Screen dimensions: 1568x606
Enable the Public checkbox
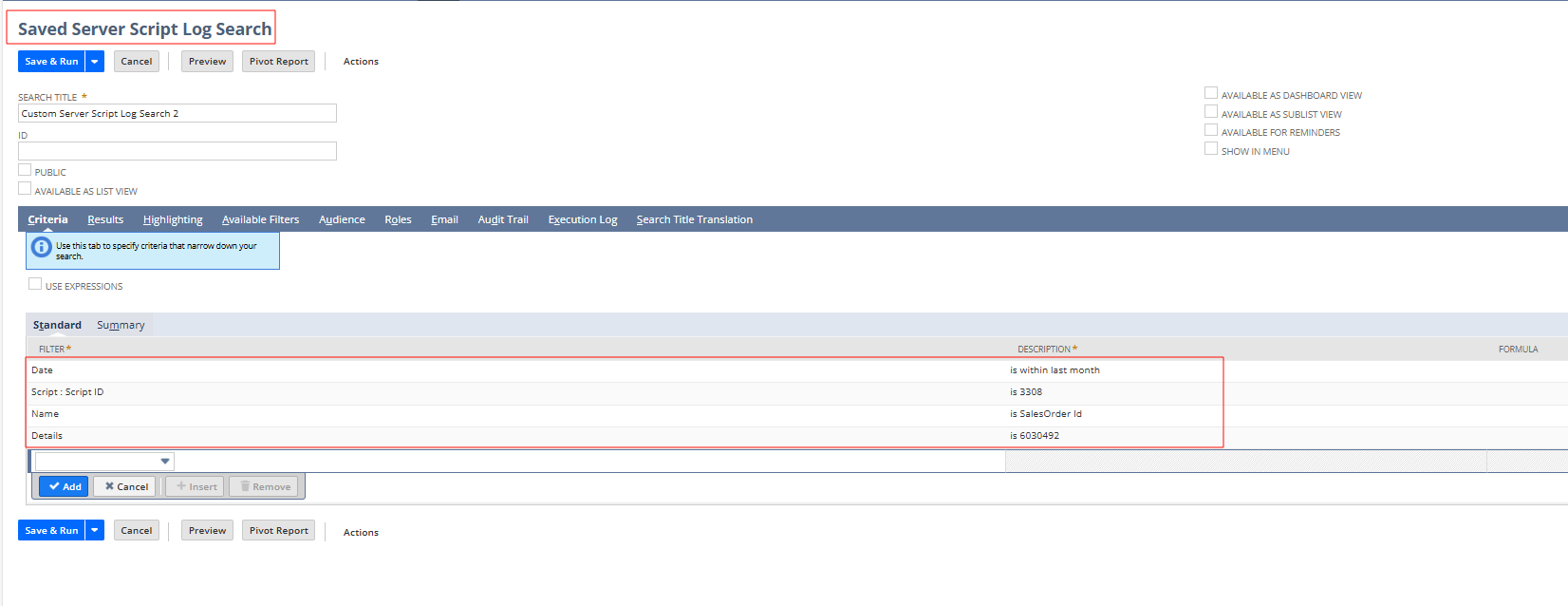(25, 170)
